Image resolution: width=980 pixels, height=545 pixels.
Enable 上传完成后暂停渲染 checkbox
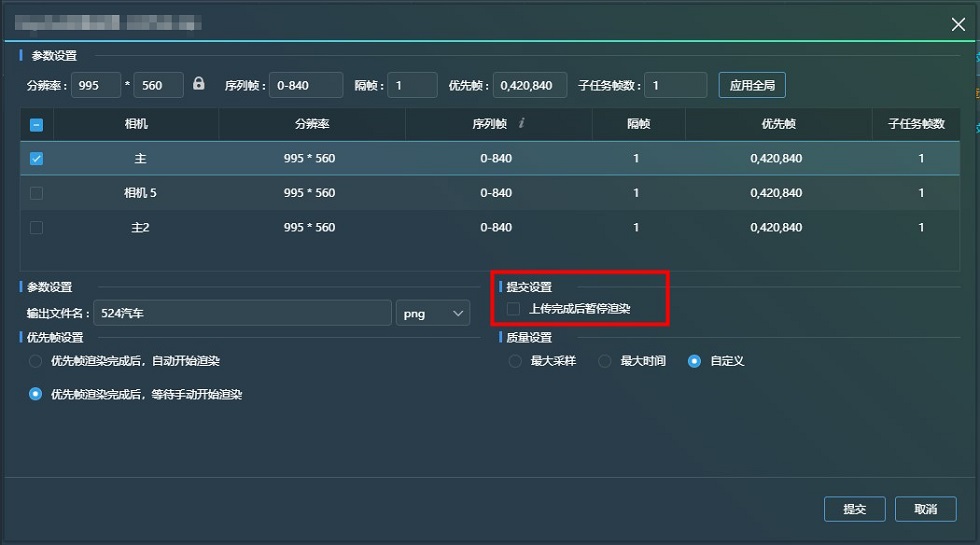click(x=514, y=309)
